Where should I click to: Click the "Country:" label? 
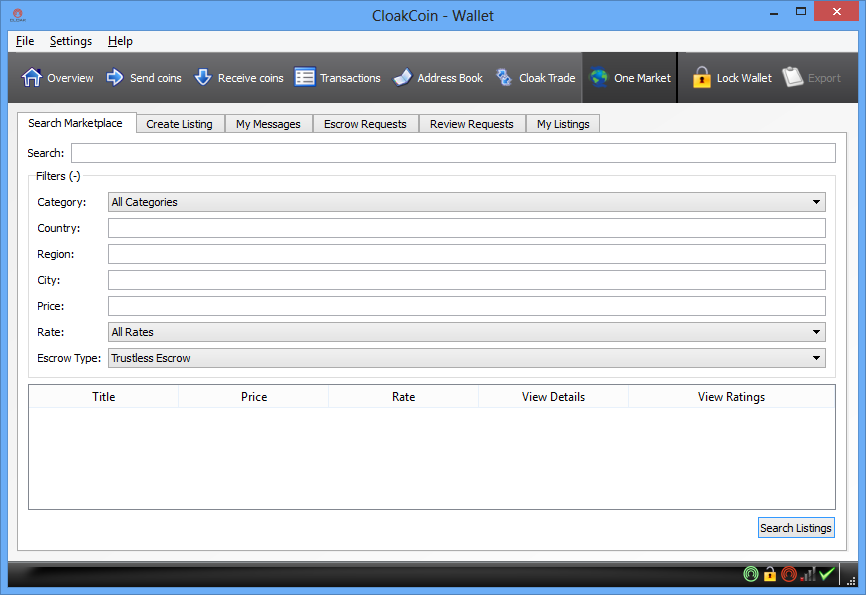tap(59, 228)
